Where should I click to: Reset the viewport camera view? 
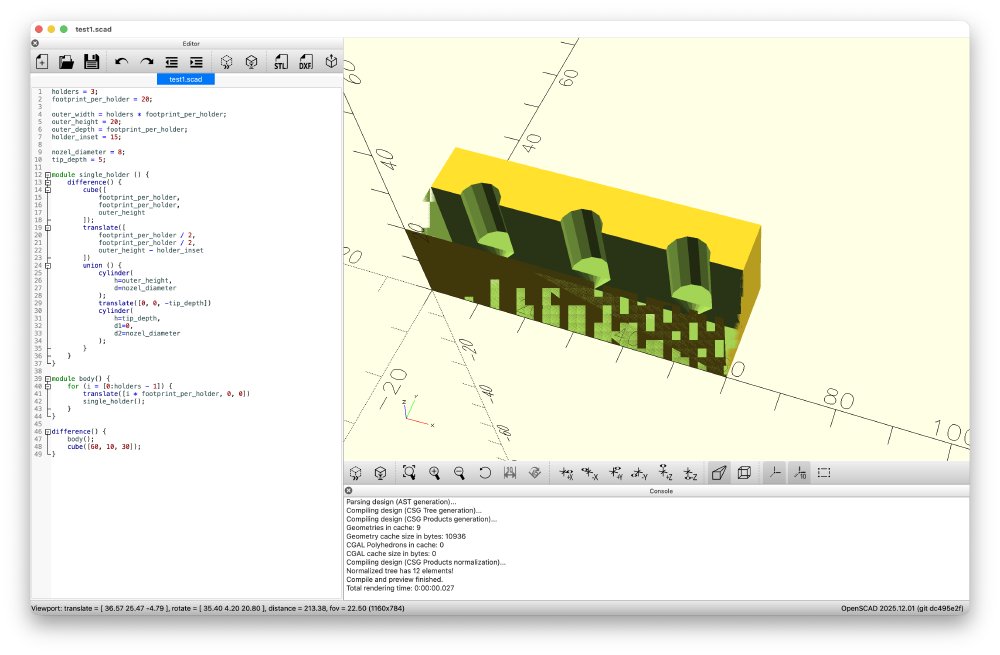[485, 471]
